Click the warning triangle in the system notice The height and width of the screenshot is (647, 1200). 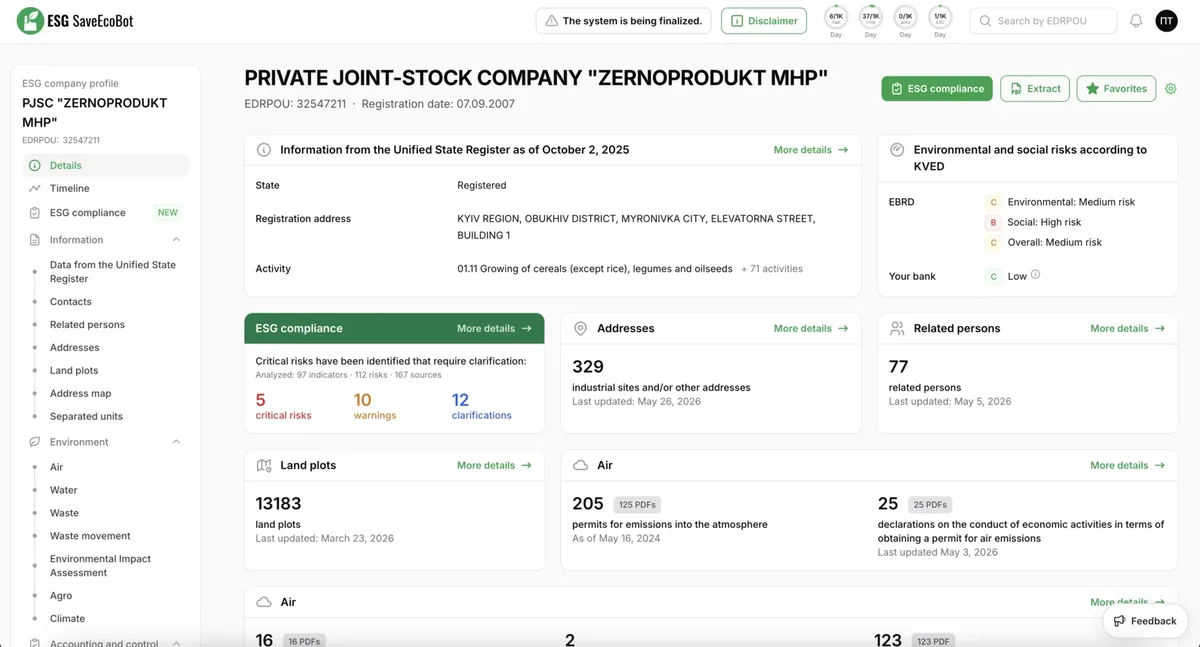pos(551,21)
